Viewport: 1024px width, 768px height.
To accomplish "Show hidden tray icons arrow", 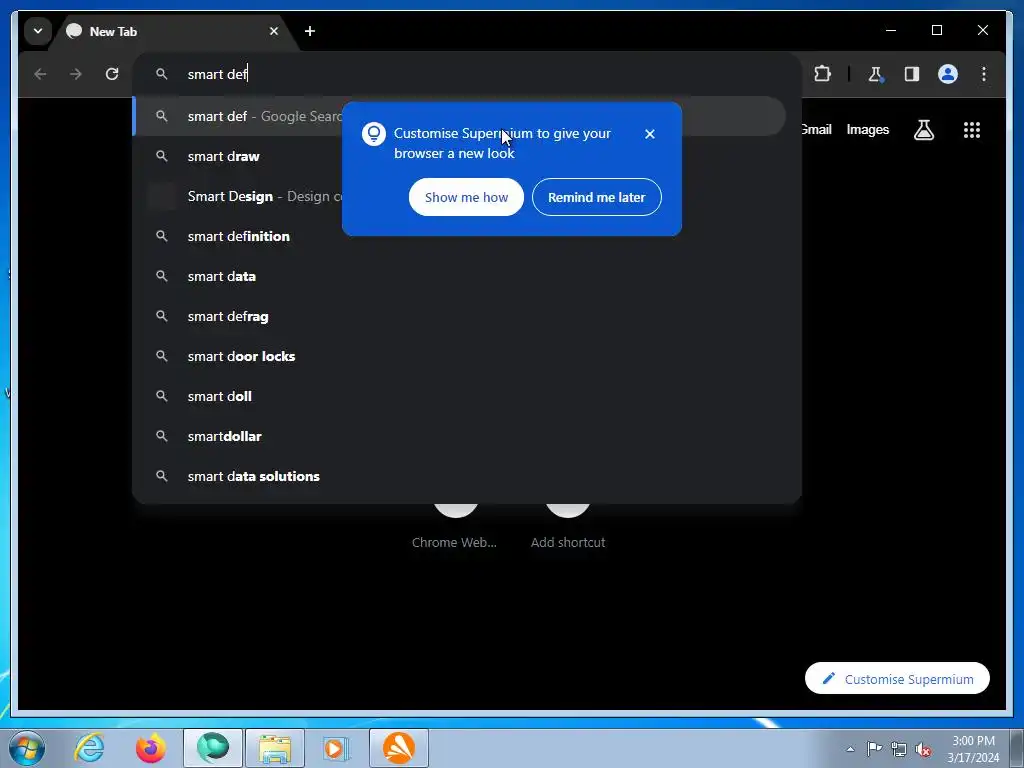I will pyautogui.click(x=850, y=749).
